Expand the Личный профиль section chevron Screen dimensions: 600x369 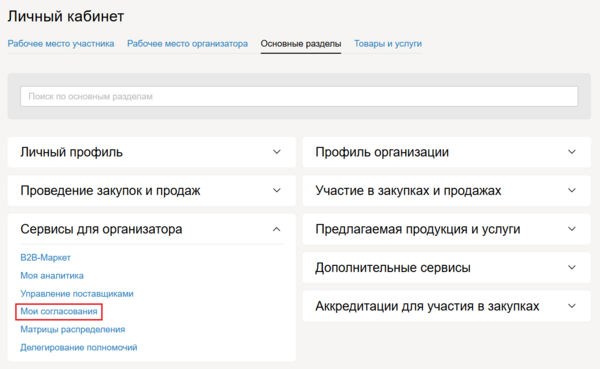(x=277, y=152)
